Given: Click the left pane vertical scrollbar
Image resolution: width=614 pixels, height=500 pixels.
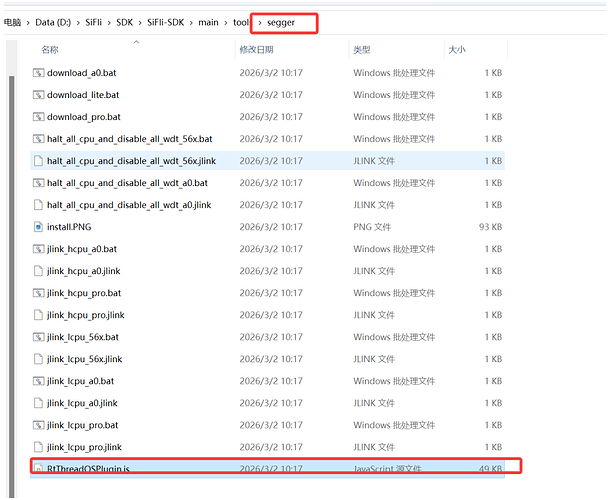Looking at the screenshot, I should click(12, 286).
